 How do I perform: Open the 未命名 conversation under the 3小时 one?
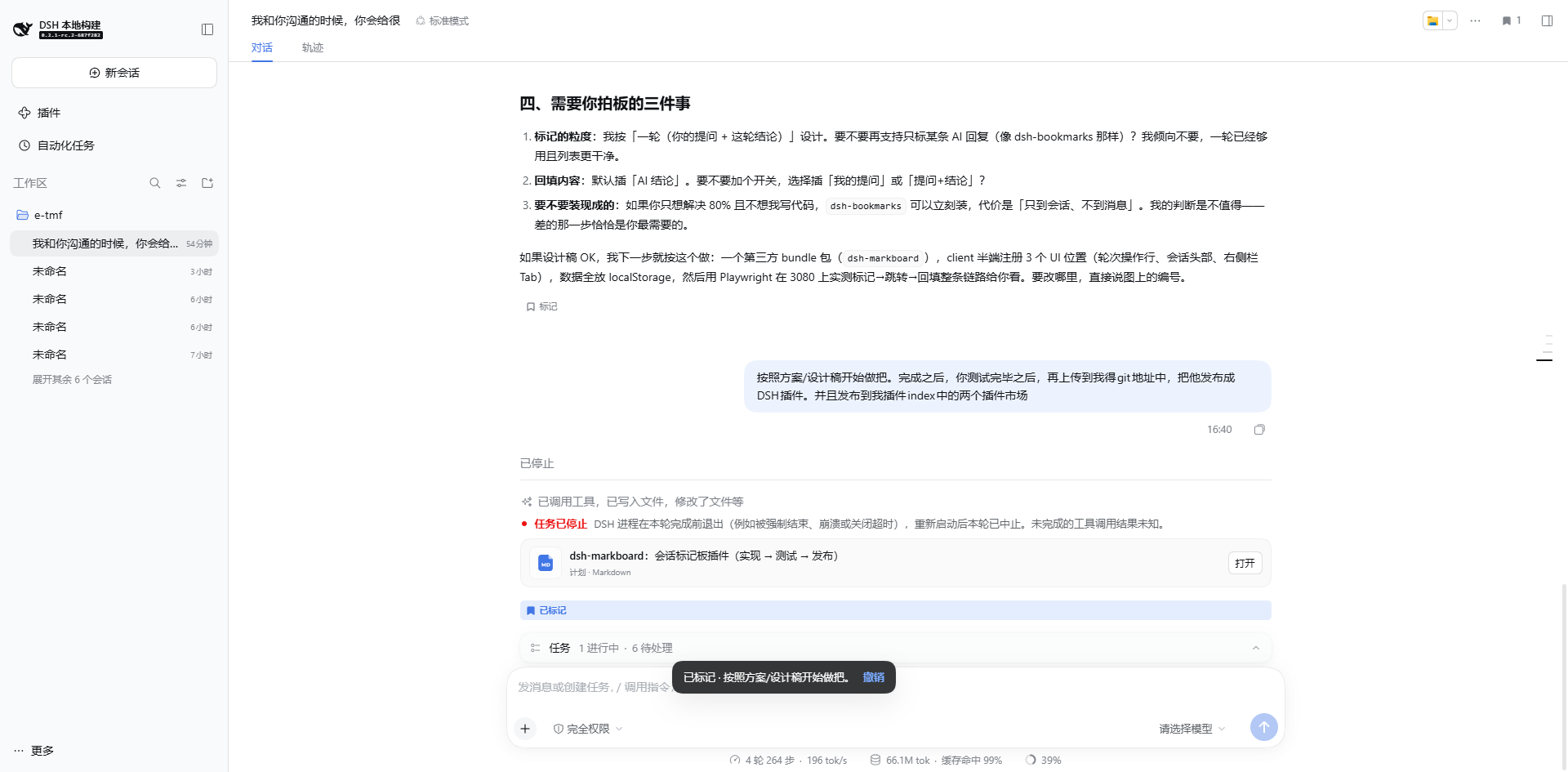click(x=114, y=299)
